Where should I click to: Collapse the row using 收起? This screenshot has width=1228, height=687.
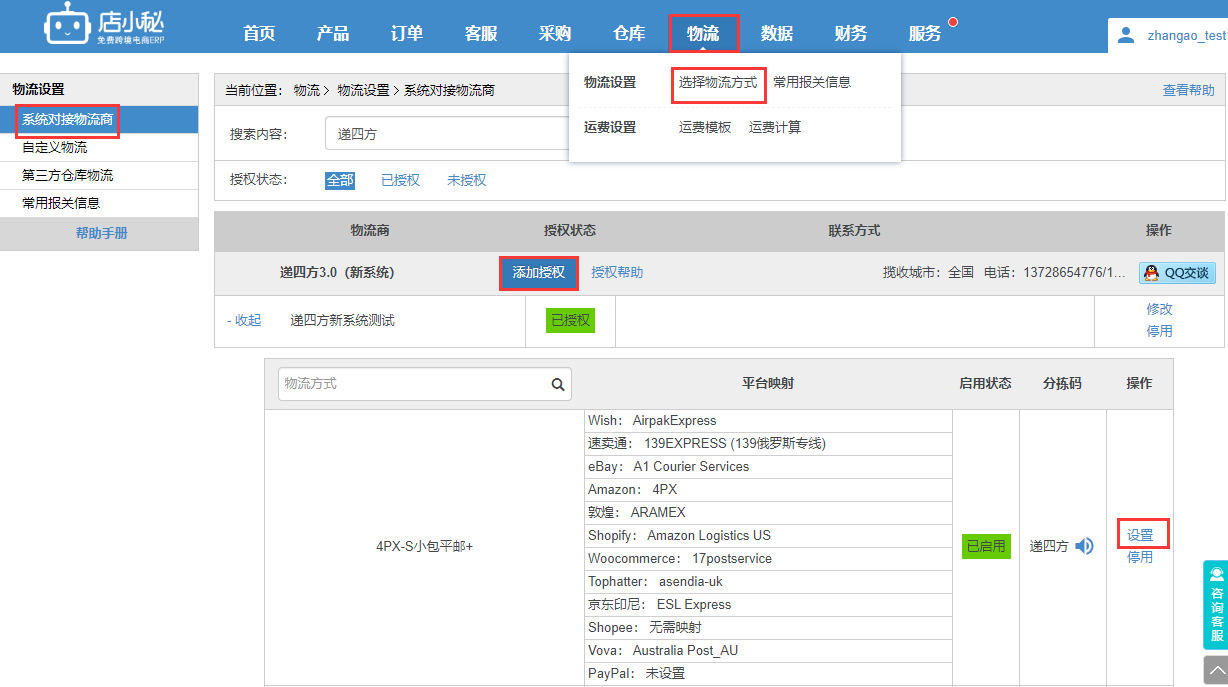click(244, 321)
